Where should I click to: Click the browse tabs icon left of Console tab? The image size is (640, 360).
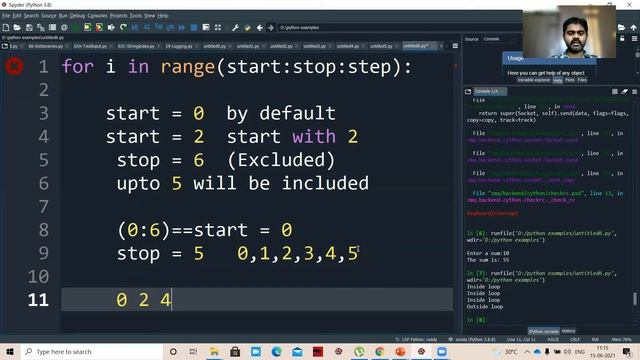[468, 91]
